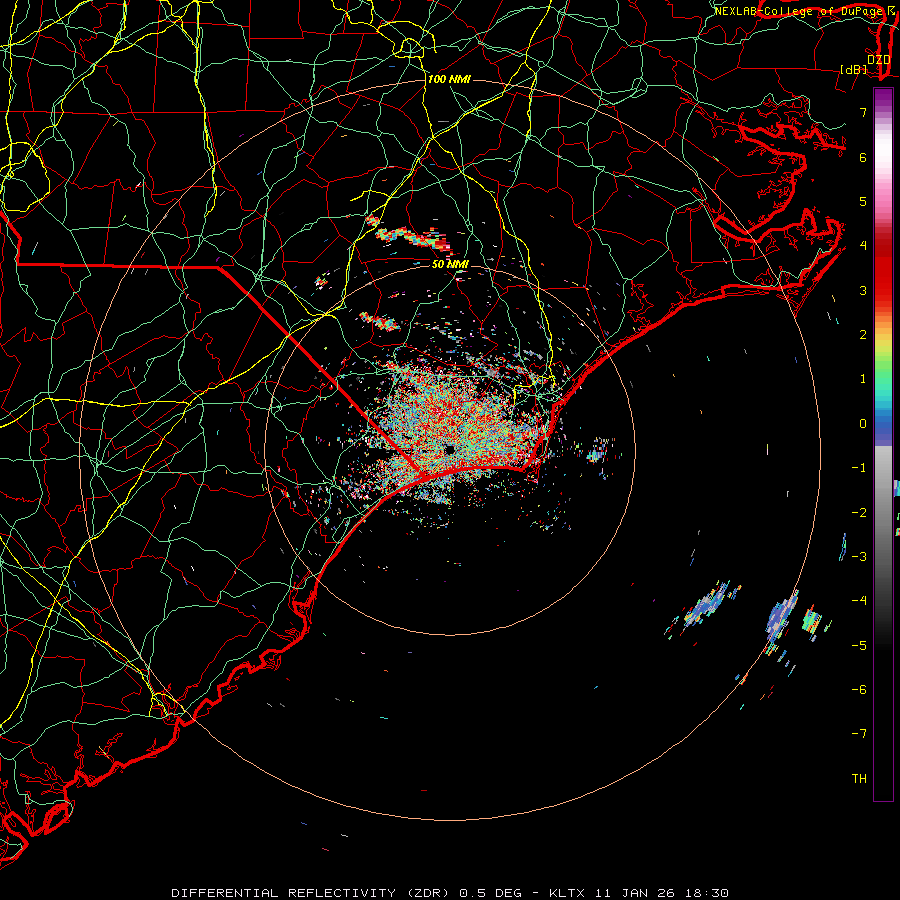Click the 100 NMI range ring label
This screenshot has height=900, width=900.
click(449, 79)
